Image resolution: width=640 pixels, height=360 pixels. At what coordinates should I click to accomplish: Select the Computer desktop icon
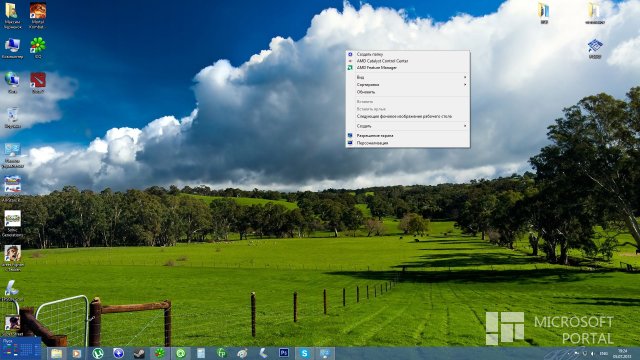pyautogui.click(x=12, y=48)
